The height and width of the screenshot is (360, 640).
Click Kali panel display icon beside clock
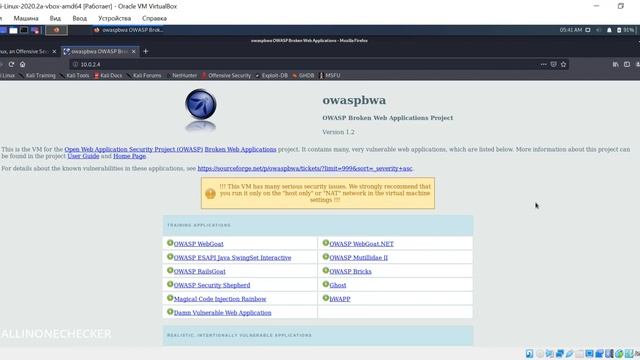pos(588,30)
